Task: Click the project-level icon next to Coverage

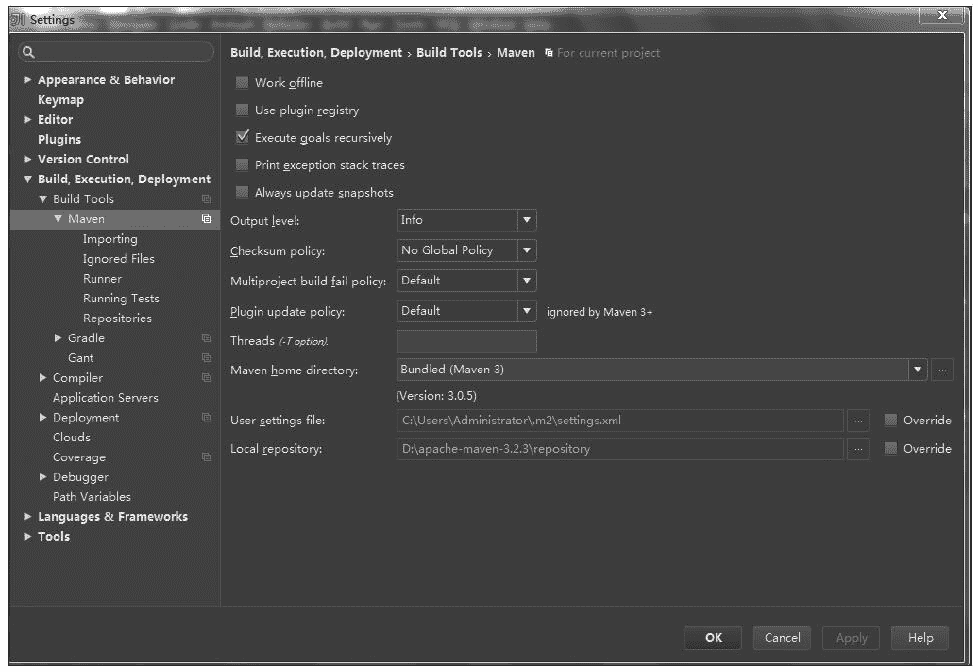Action: coord(206,458)
